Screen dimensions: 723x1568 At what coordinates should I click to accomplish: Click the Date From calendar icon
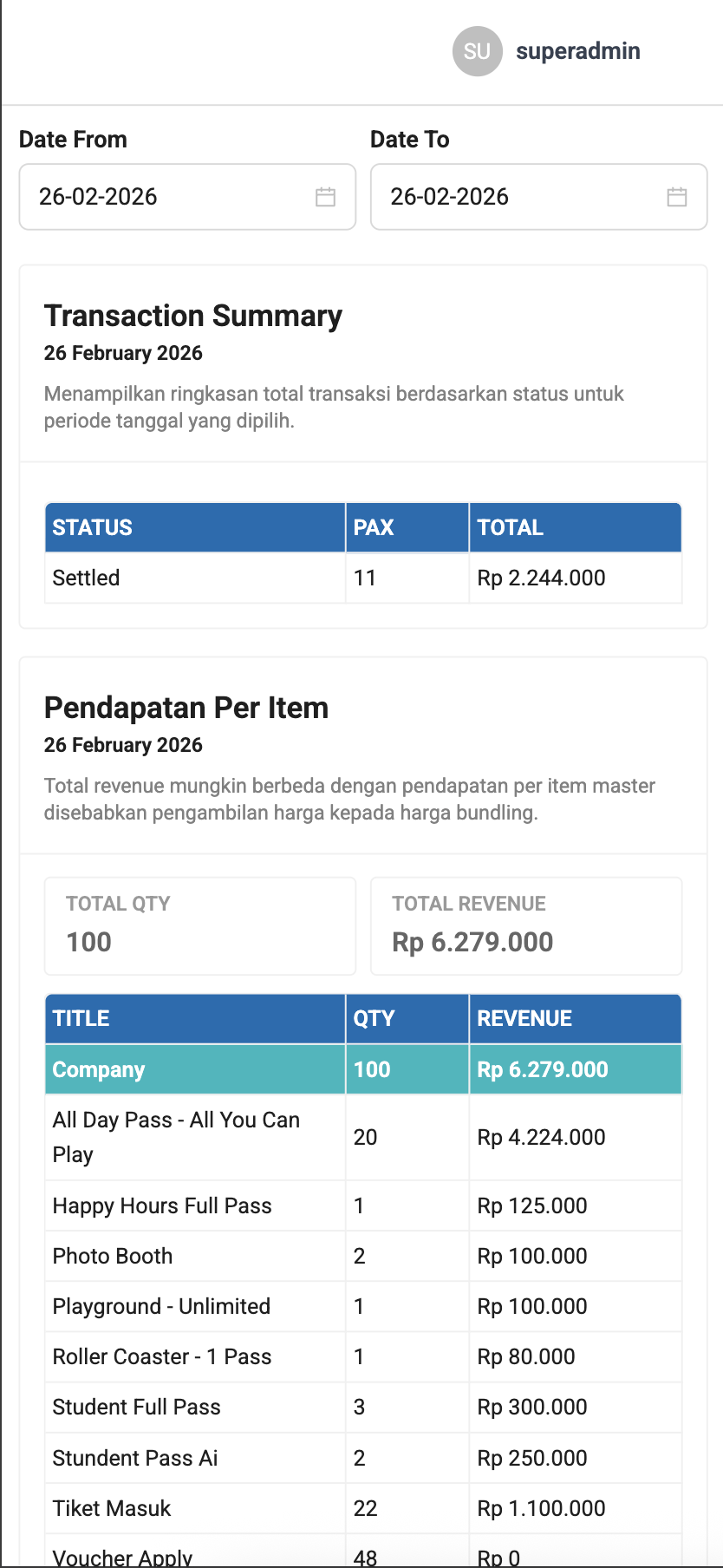click(x=325, y=197)
